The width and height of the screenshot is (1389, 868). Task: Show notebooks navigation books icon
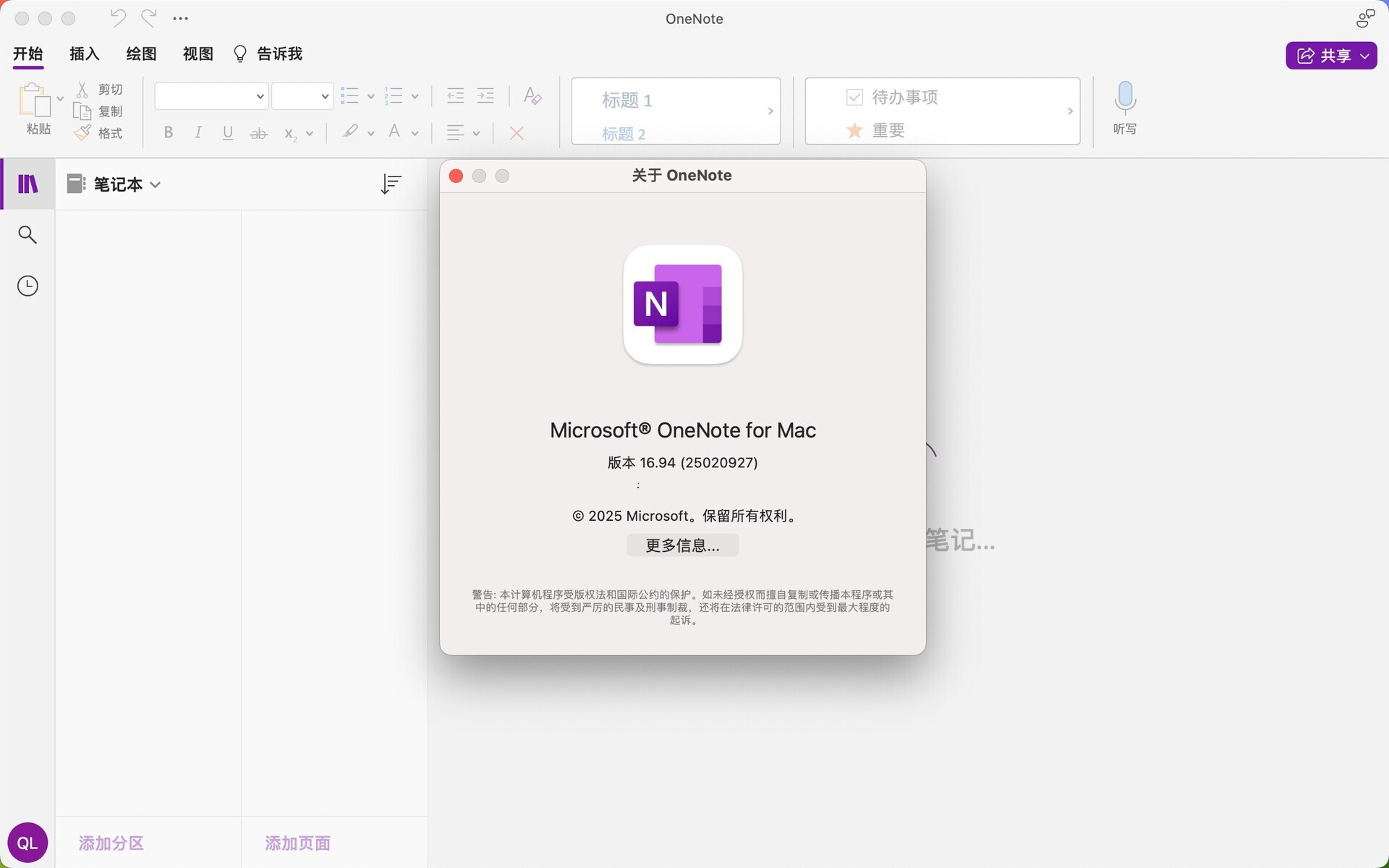click(27, 184)
